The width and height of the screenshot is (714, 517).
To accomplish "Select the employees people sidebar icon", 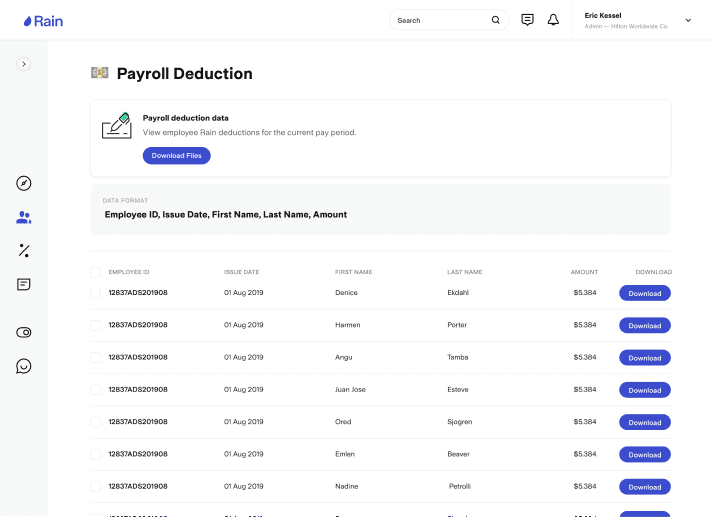I will [x=24, y=217].
